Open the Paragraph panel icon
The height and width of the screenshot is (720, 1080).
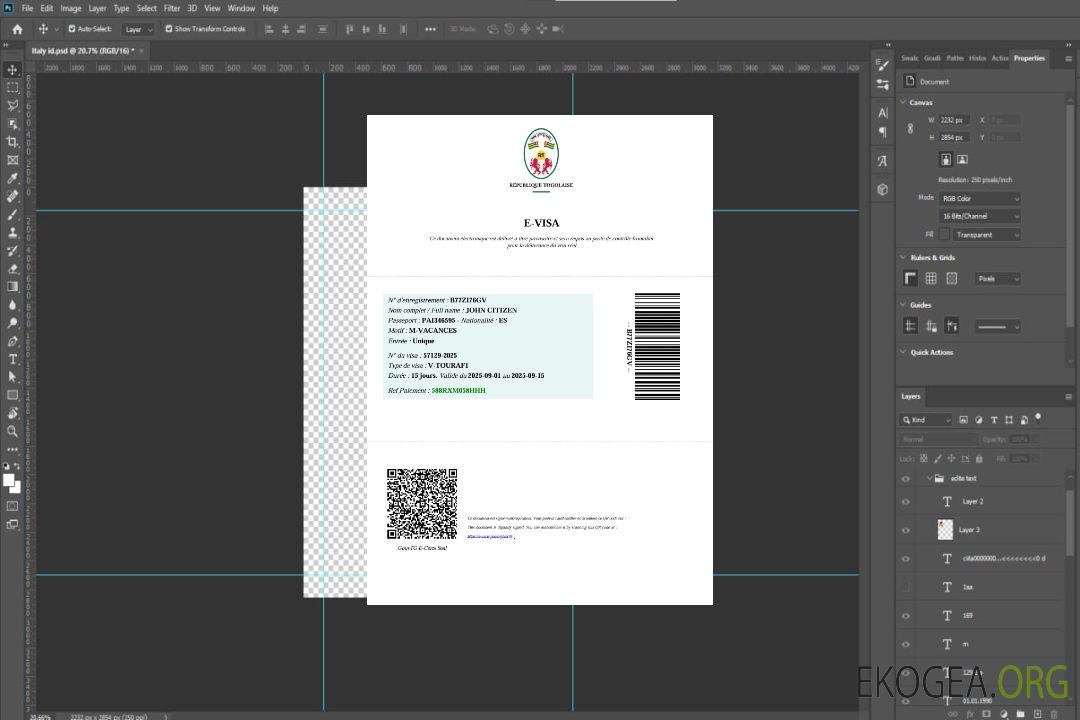click(x=883, y=132)
